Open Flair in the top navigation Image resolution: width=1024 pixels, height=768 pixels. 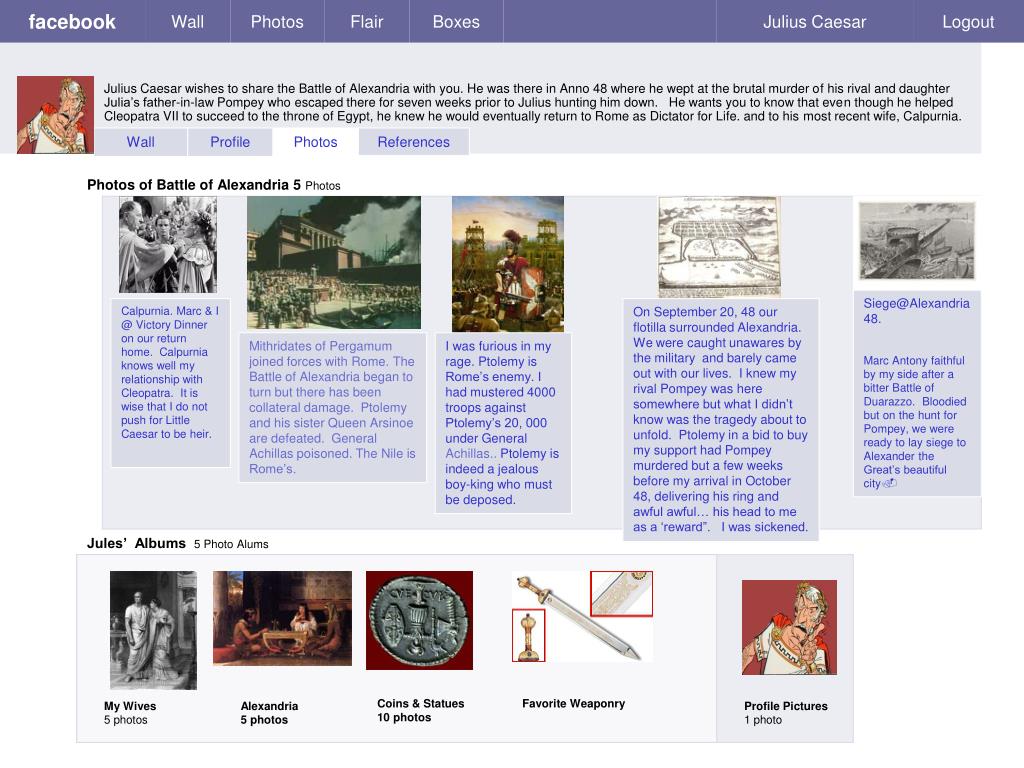pos(366,22)
